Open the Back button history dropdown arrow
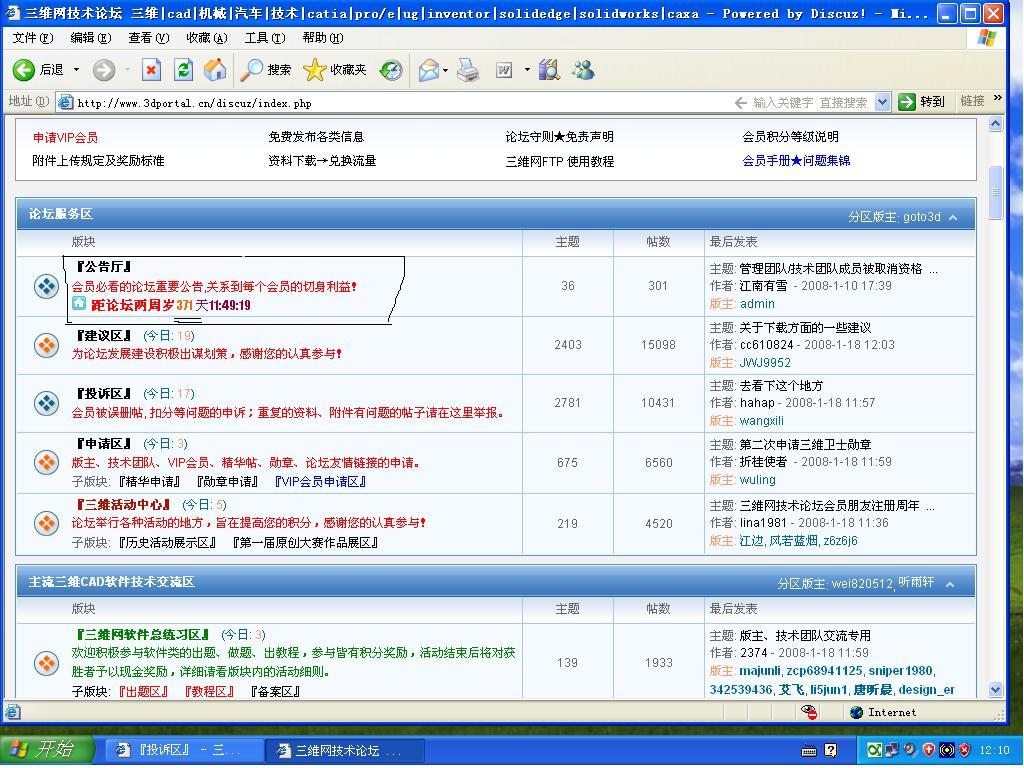This screenshot has width=1024, height=768. [76, 69]
